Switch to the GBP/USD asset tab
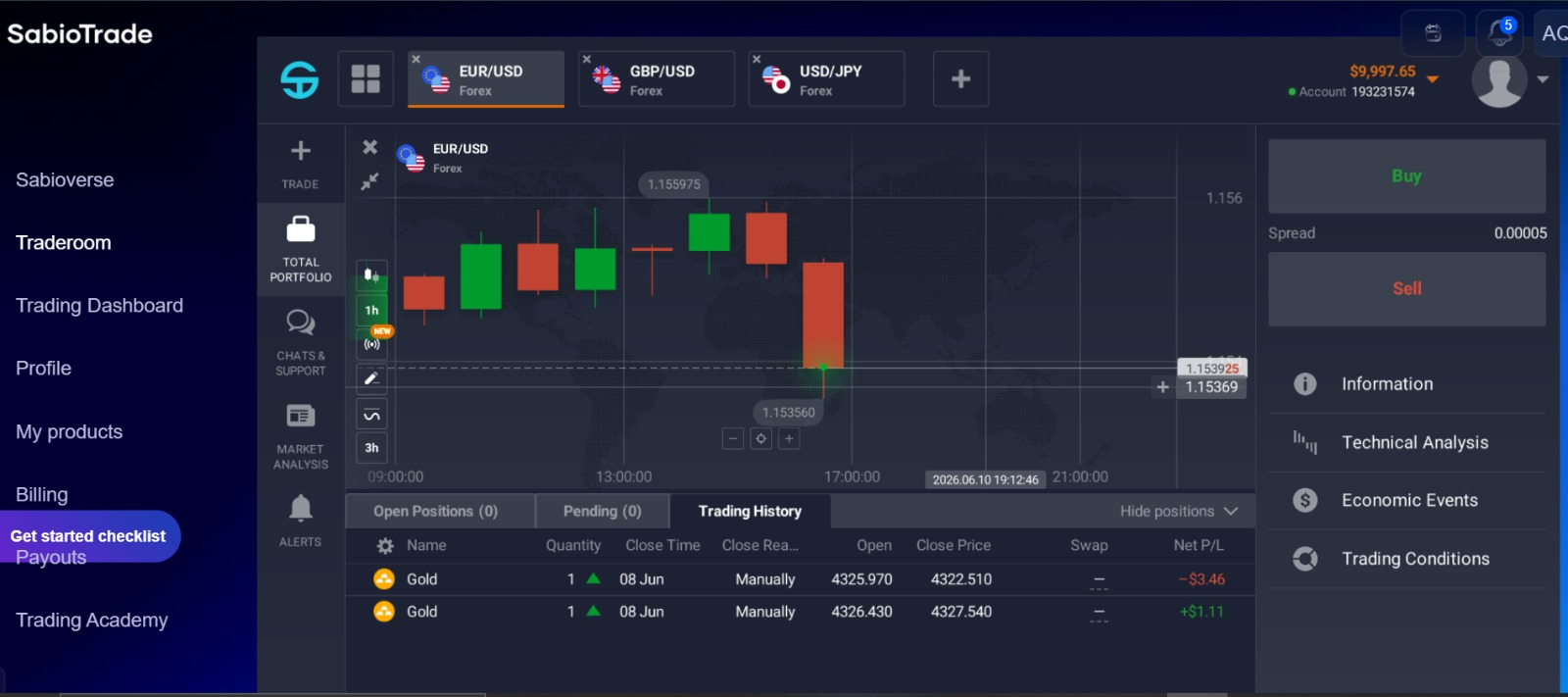Image resolution: width=1568 pixels, height=697 pixels. (657, 79)
